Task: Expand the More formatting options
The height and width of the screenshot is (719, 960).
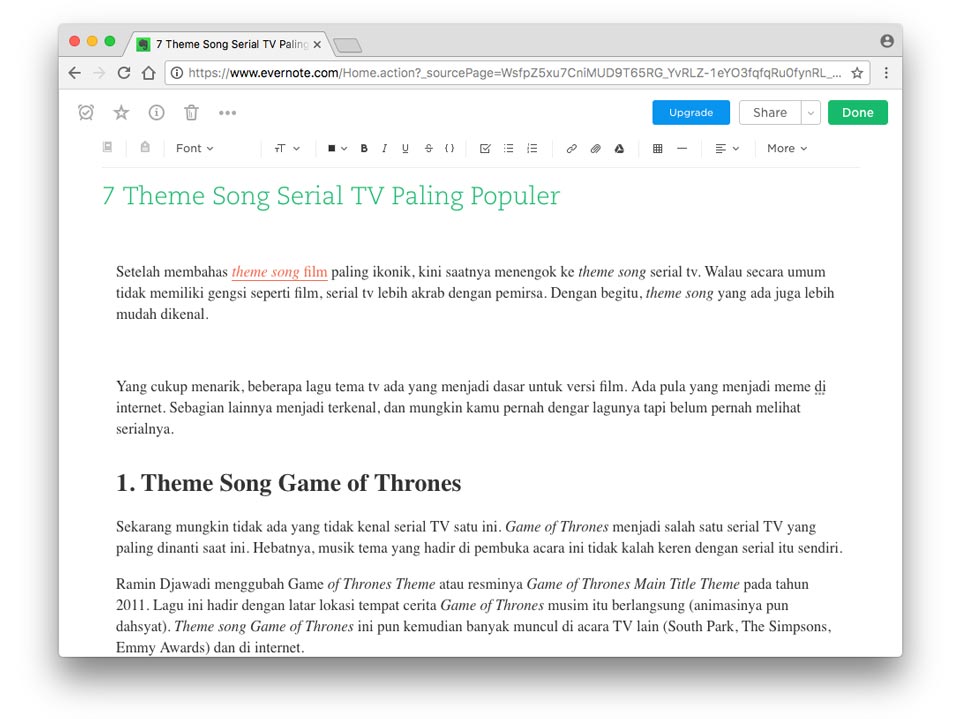Action: pyautogui.click(x=787, y=148)
